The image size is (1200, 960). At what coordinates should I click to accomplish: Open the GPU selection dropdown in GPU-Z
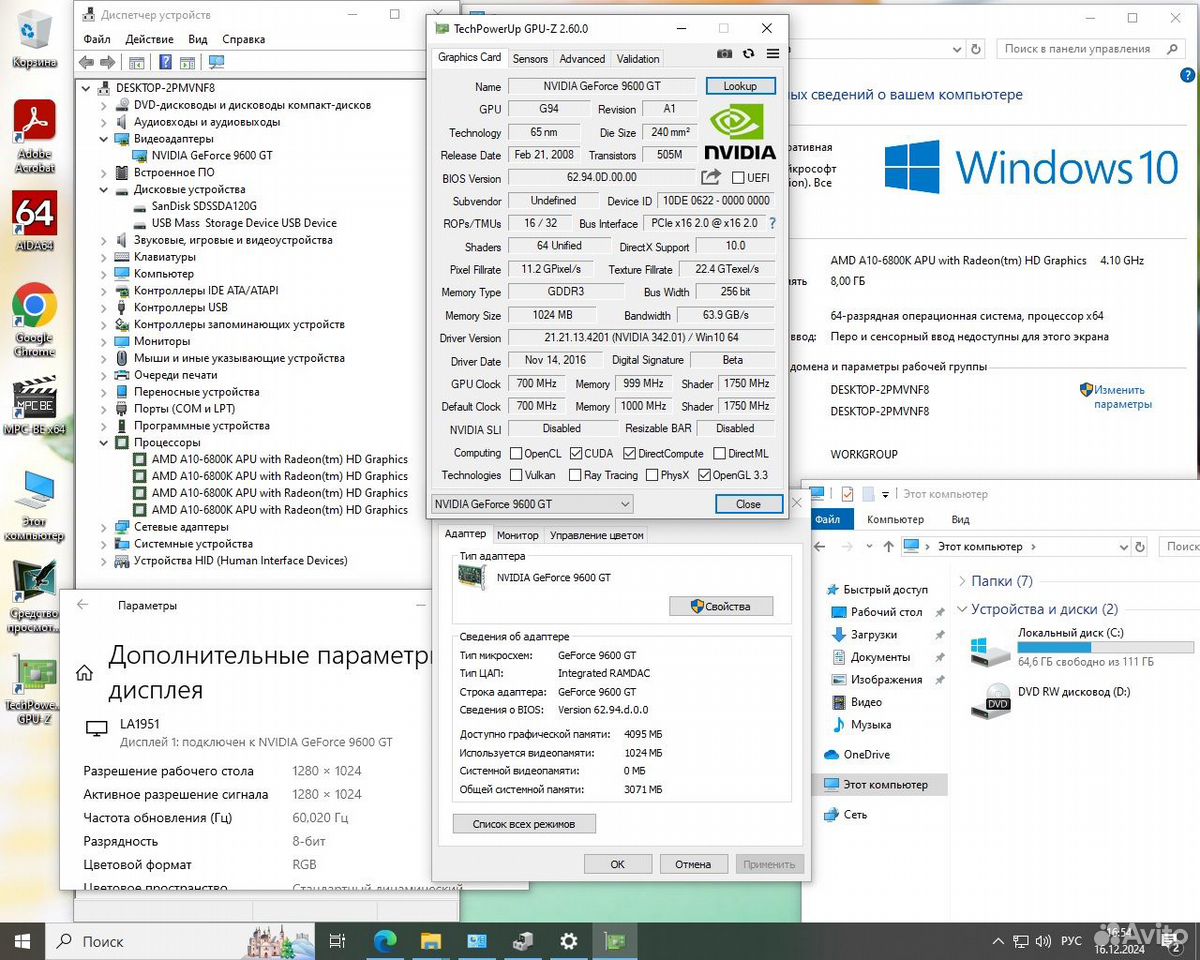point(532,504)
